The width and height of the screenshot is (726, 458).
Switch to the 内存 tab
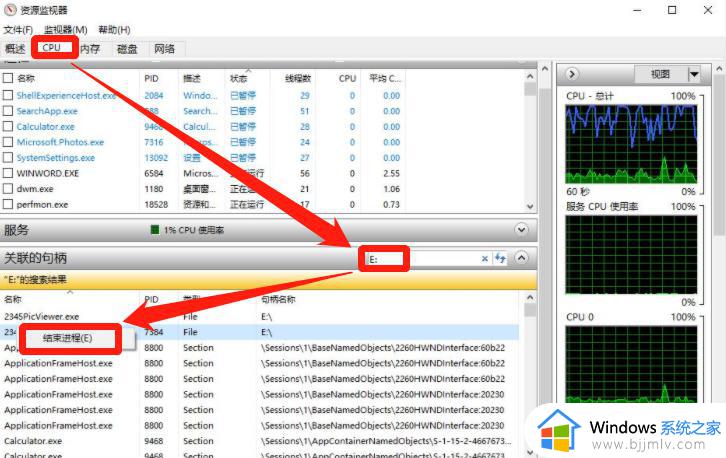90,49
